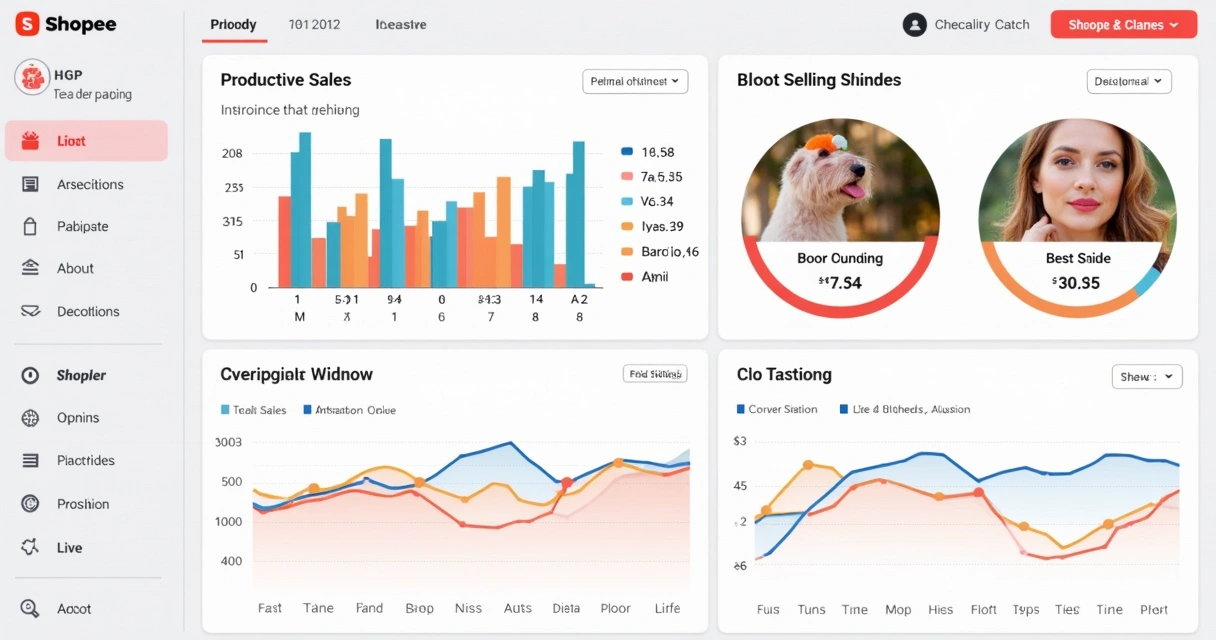Click the Accot search icon

pos(30,608)
